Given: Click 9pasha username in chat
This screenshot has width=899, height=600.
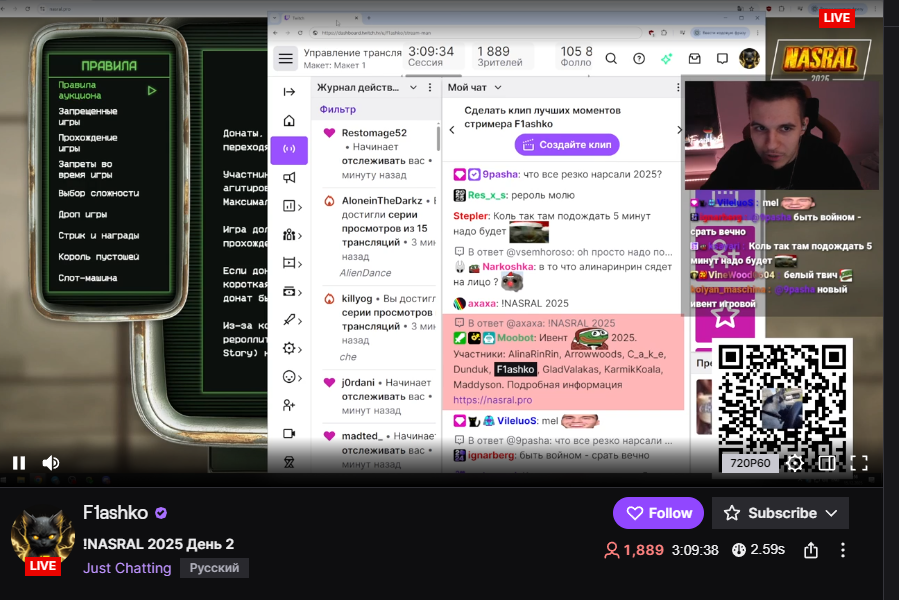Looking at the screenshot, I should click(500, 174).
